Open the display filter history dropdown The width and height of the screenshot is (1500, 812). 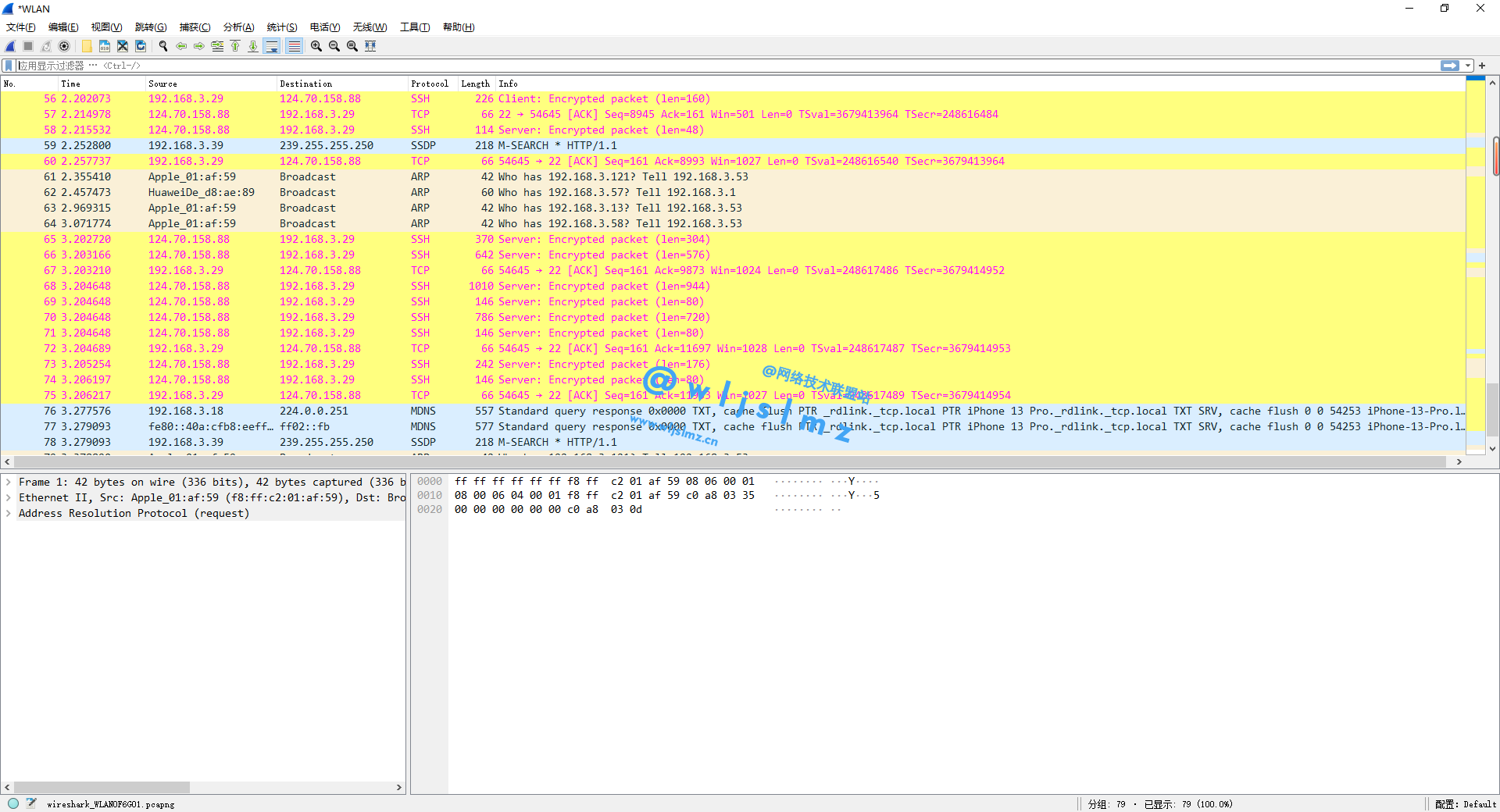pyautogui.click(x=1467, y=66)
